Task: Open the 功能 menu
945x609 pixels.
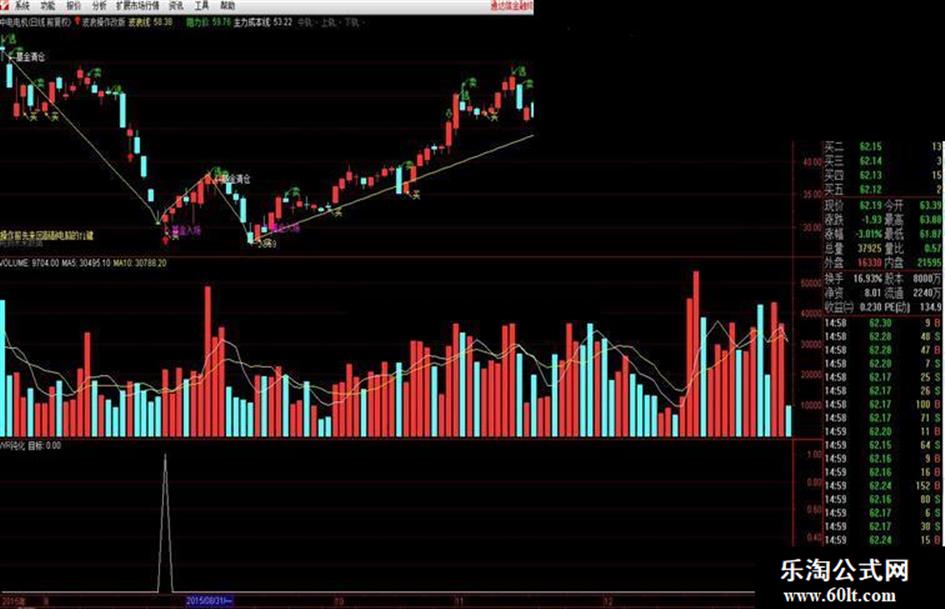Action: click(x=48, y=6)
